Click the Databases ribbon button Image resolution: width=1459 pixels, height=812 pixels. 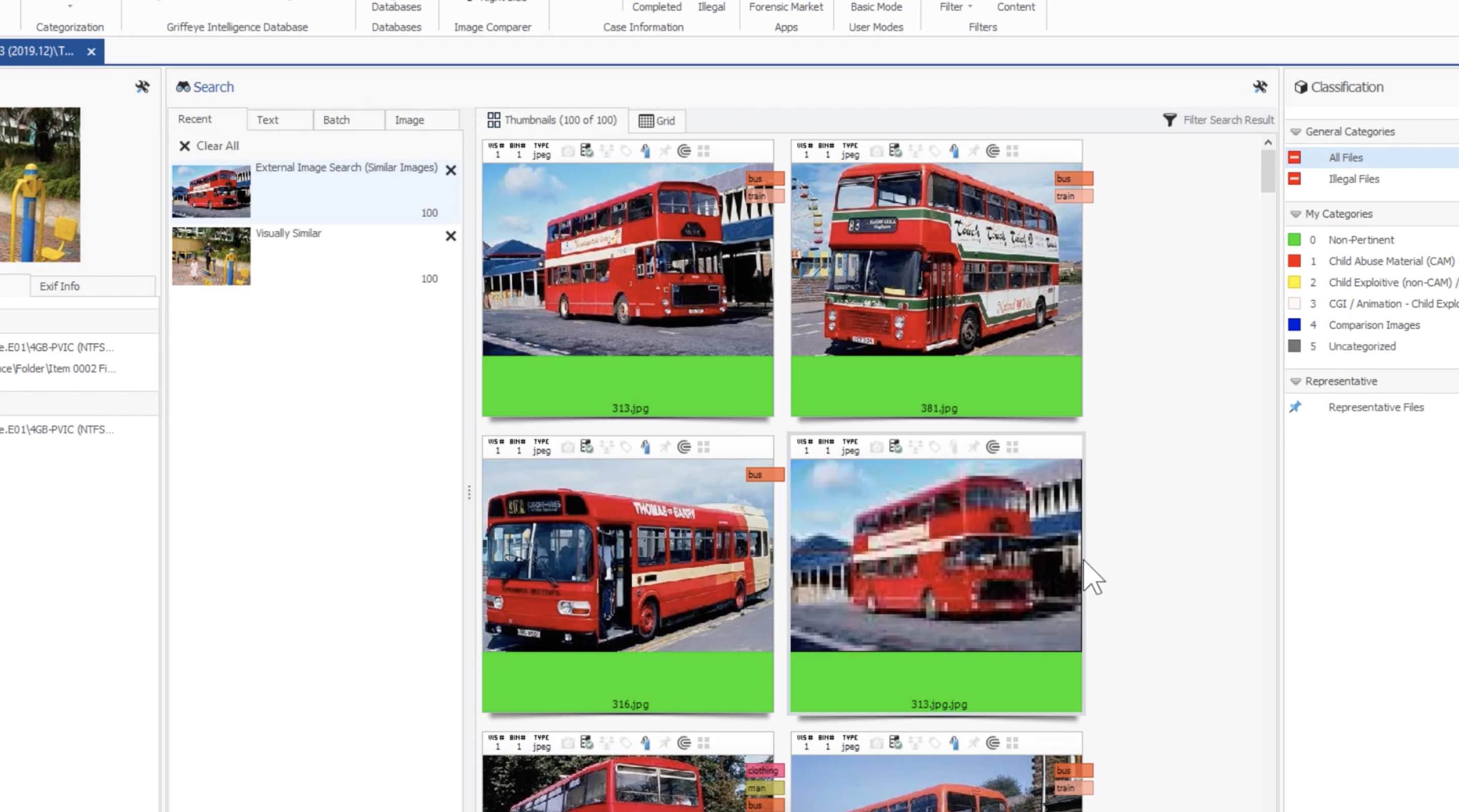point(396,7)
